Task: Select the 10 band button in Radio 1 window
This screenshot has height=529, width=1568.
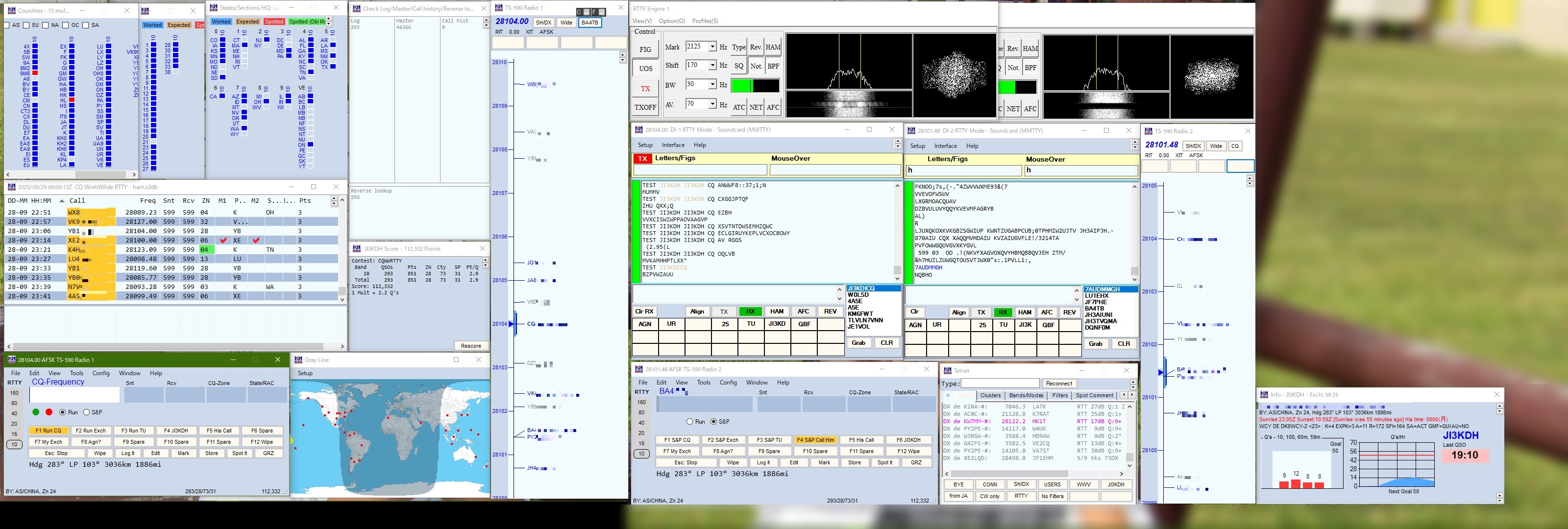Action: point(15,444)
